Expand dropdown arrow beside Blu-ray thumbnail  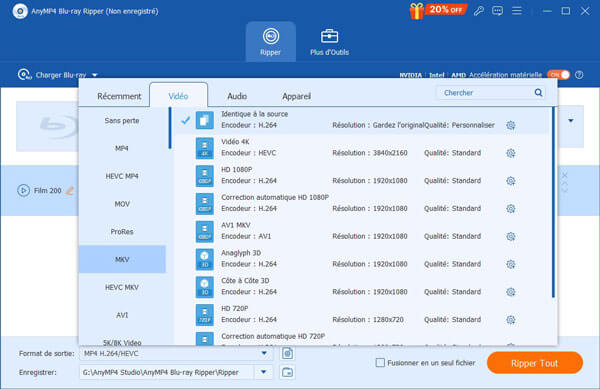pyautogui.click(x=571, y=121)
